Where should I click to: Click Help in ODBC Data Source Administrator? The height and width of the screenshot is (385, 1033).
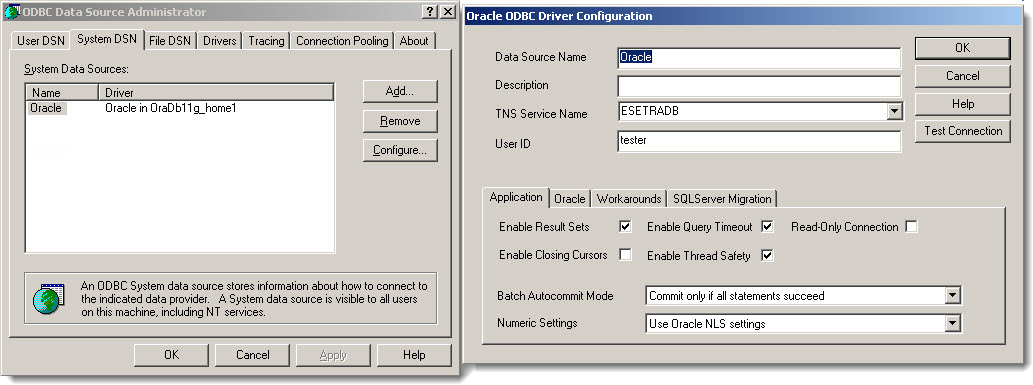[x=414, y=355]
